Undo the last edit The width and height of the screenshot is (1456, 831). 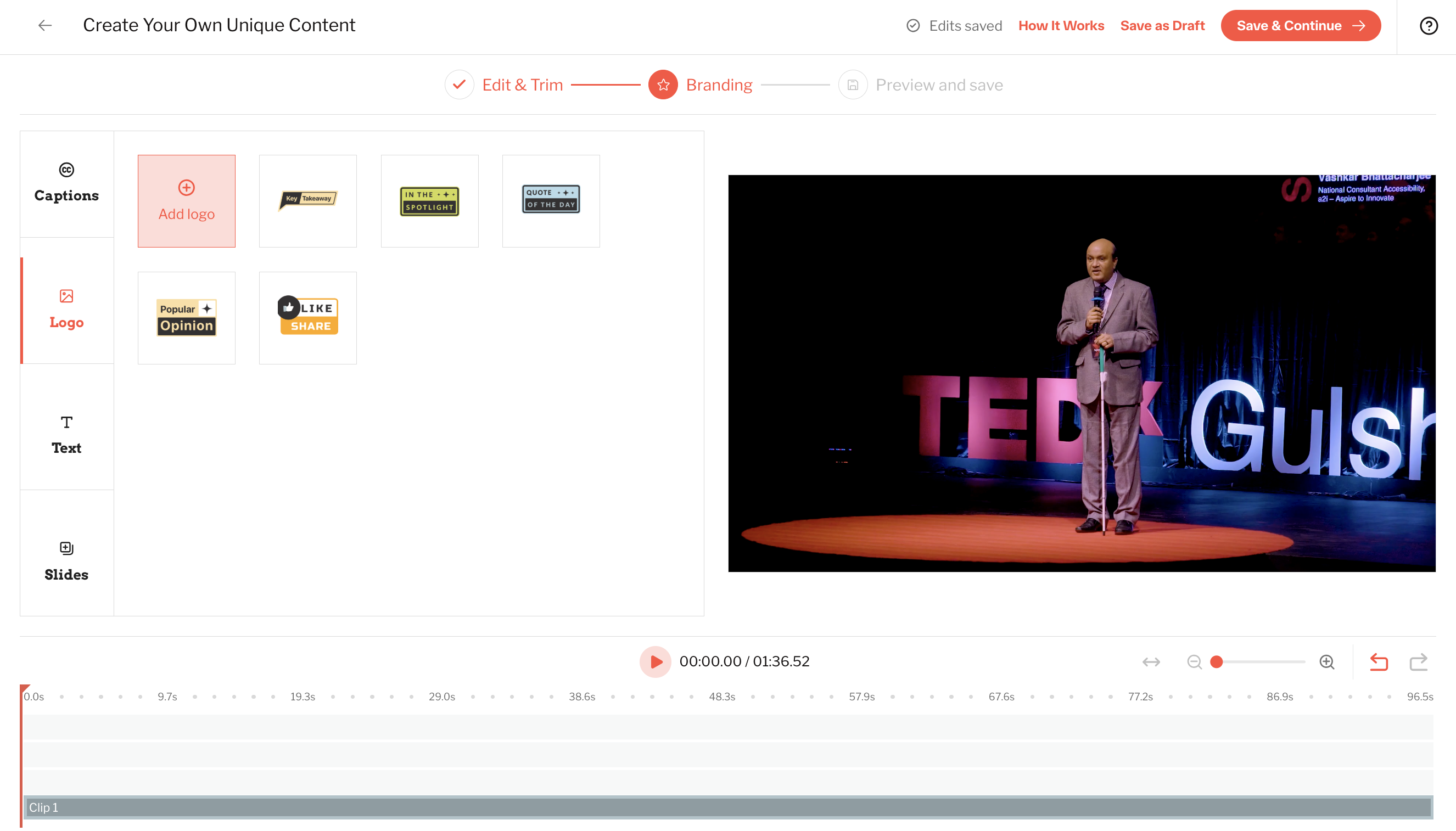[x=1379, y=661]
